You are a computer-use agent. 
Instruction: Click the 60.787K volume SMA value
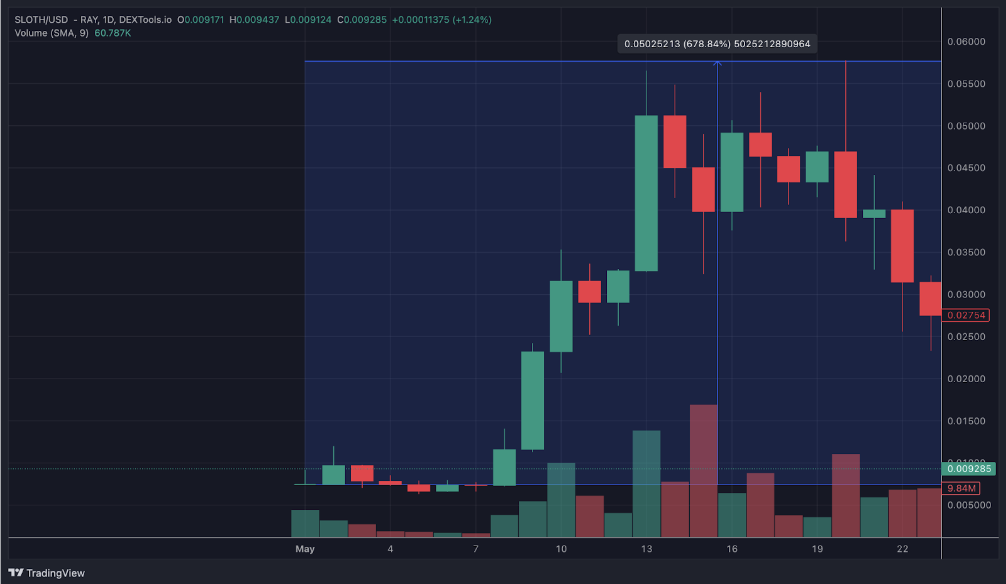tap(112, 33)
